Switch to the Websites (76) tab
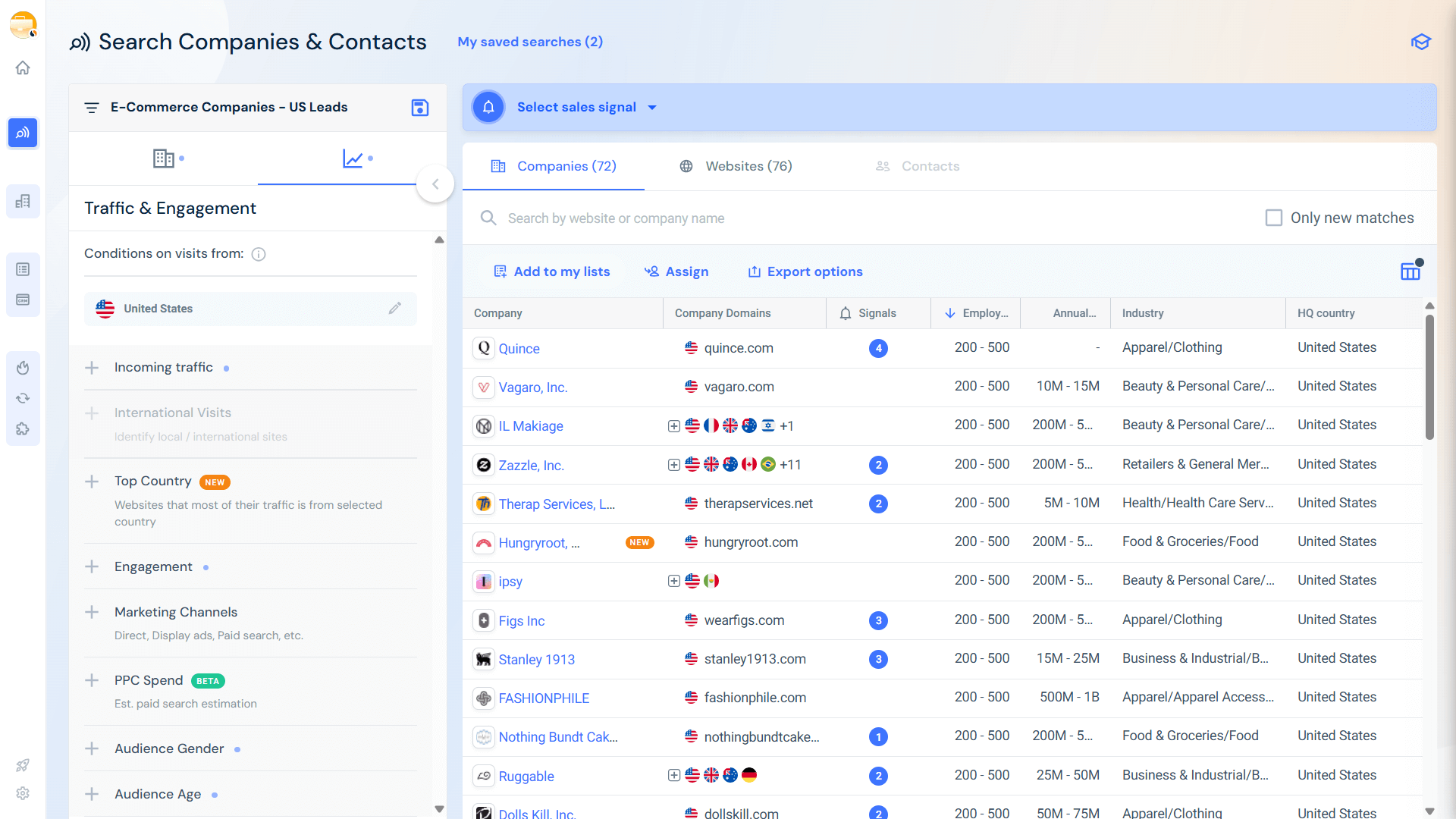Screen dimensions: 1456x819 coord(748,166)
